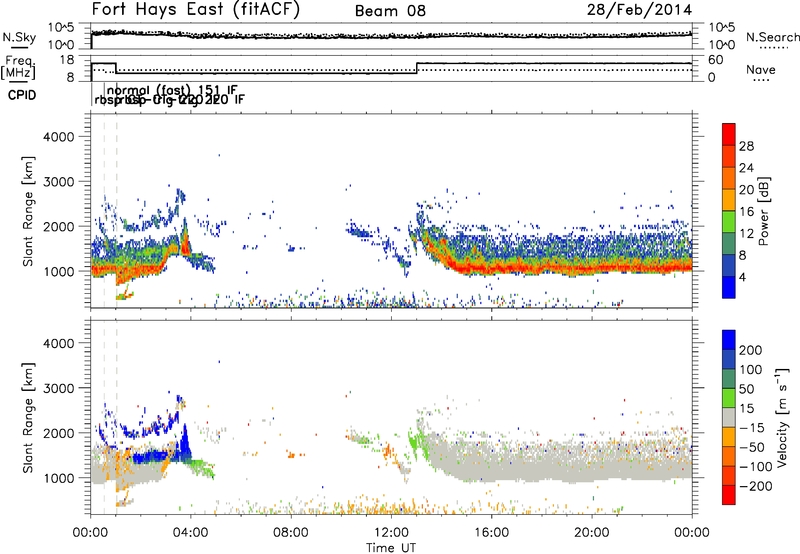This screenshot has width=800, height=554.
Task: Click the 'Time UT' x-axis label
Action: tap(391, 548)
